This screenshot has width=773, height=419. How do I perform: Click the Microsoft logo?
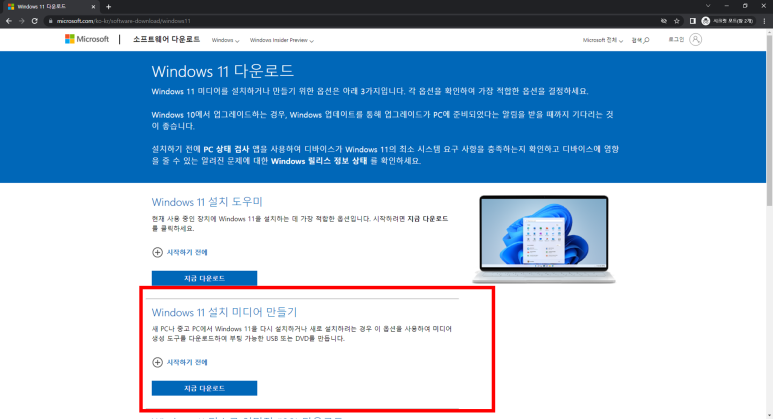(87, 39)
